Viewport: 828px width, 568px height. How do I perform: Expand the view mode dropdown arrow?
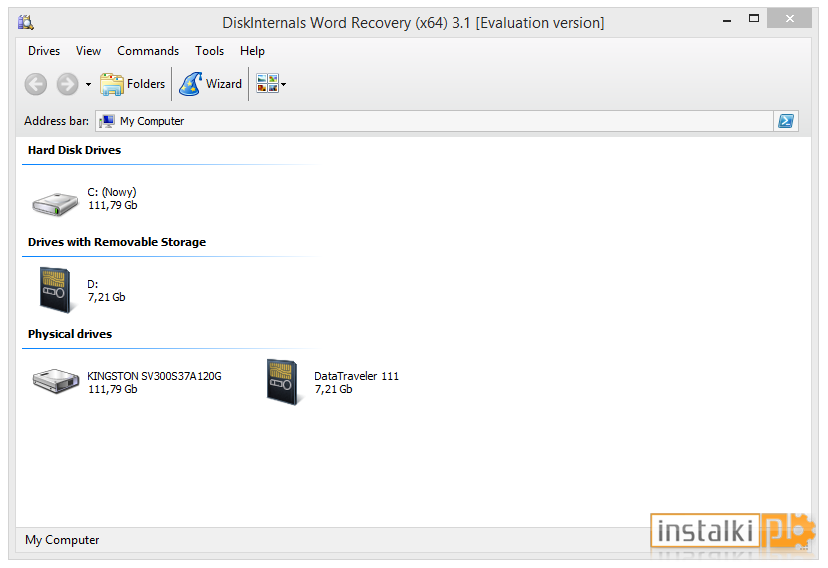284,84
